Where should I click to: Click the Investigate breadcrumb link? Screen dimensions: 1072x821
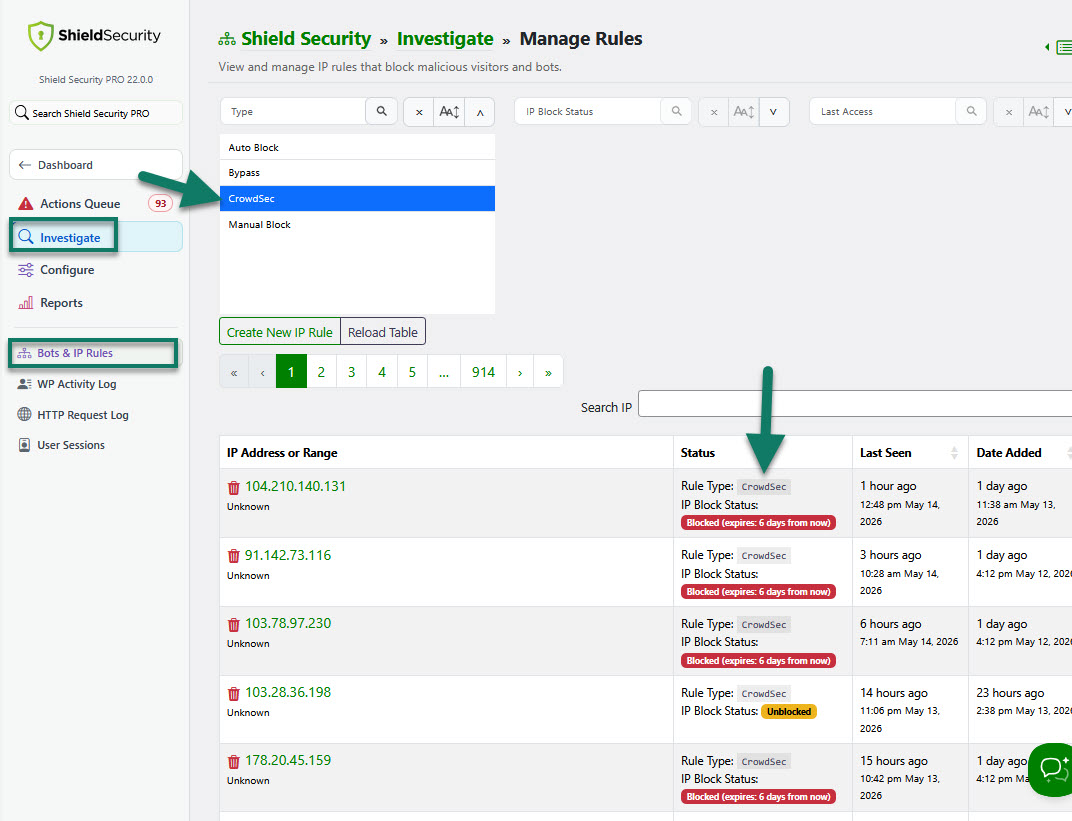(x=445, y=38)
